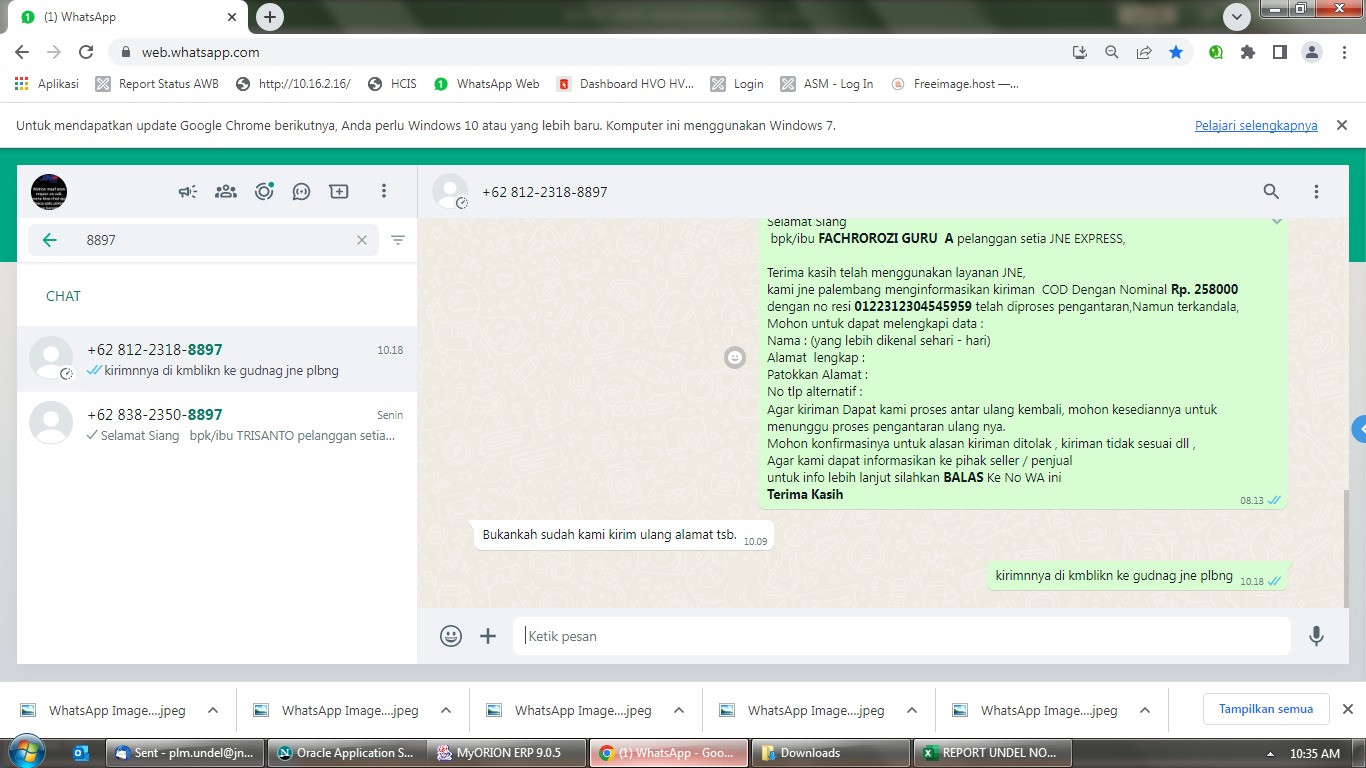This screenshot has height=768, width=1366.
Task: Click message Bukankah sudah kami kirim ulang
Action: tap(623, 535)
